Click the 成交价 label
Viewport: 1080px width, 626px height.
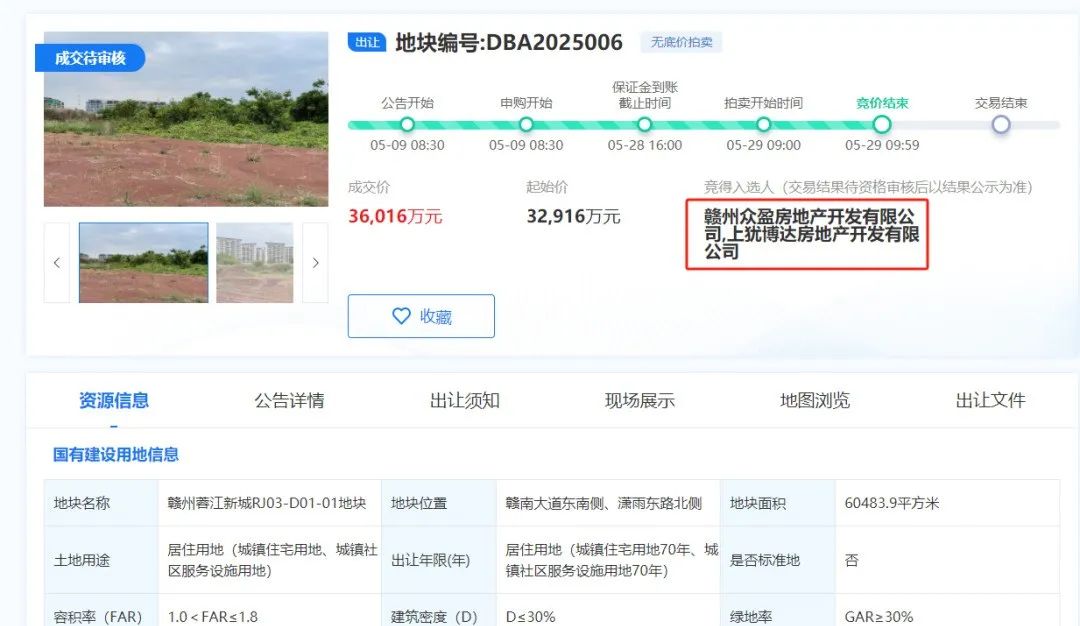click(x=368, y=187)
